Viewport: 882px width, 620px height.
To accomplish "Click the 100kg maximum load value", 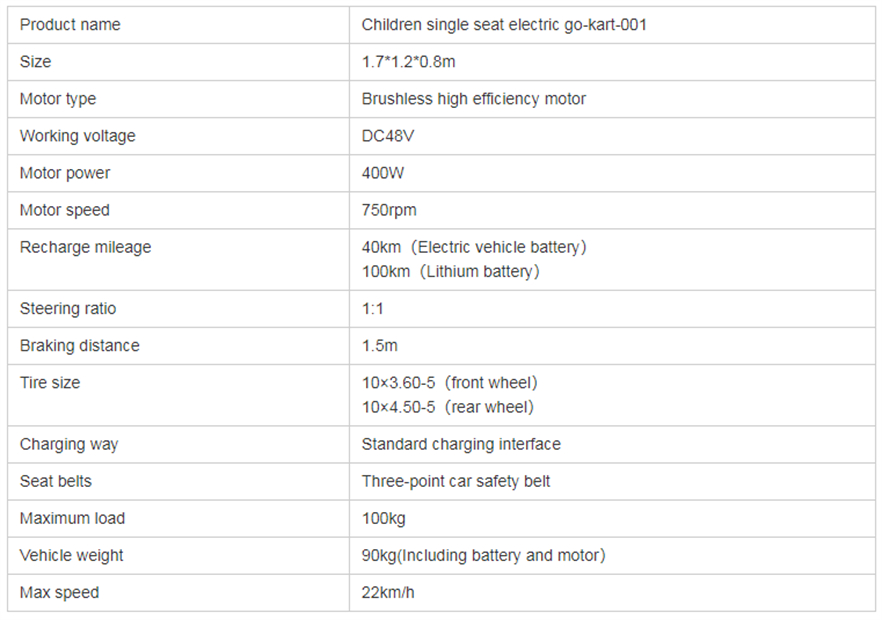I will pyautogui.click(x=383, y=518).
